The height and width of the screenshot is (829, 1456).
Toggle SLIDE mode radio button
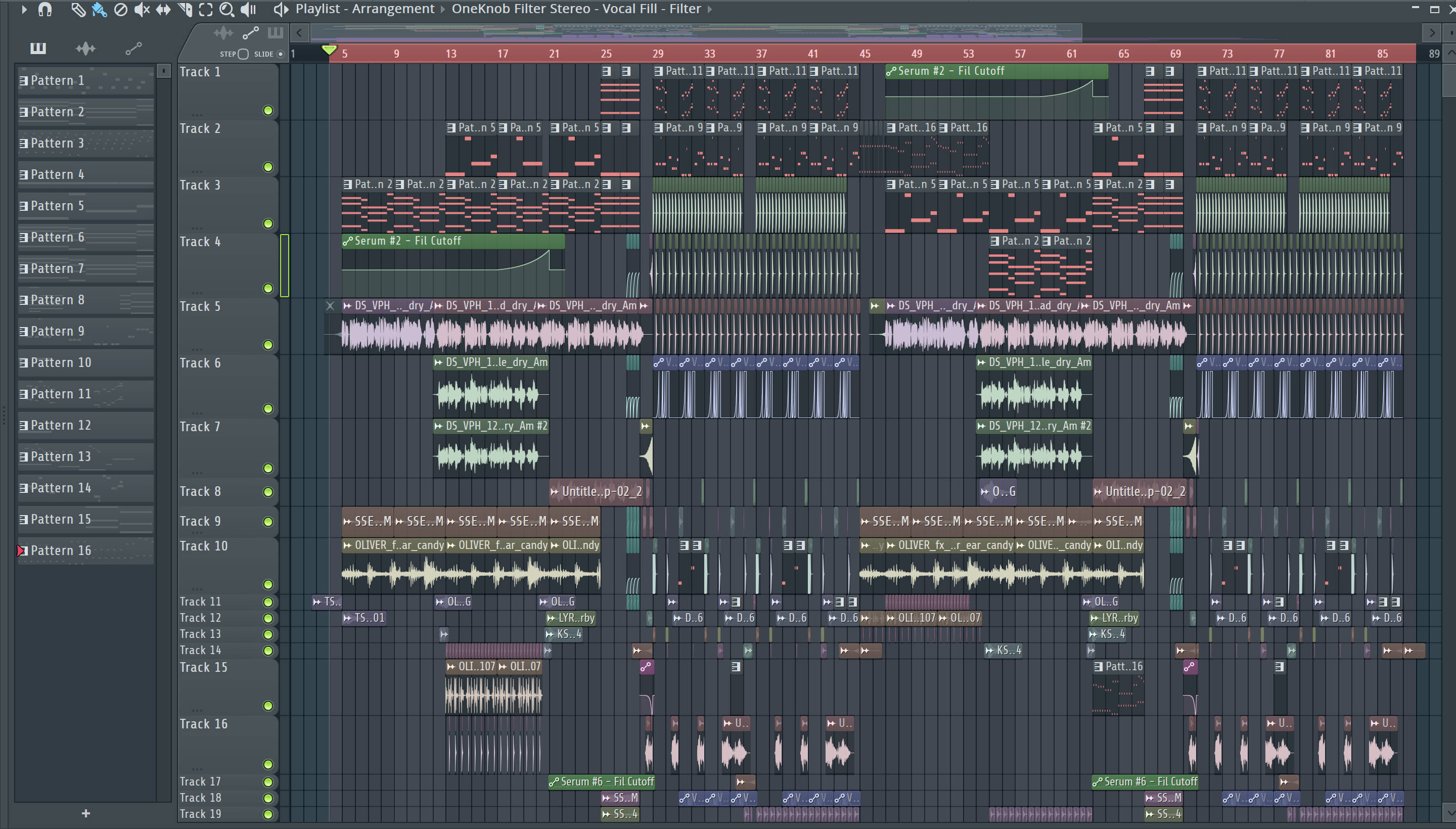pyautogui.click(x=280, y=54)
